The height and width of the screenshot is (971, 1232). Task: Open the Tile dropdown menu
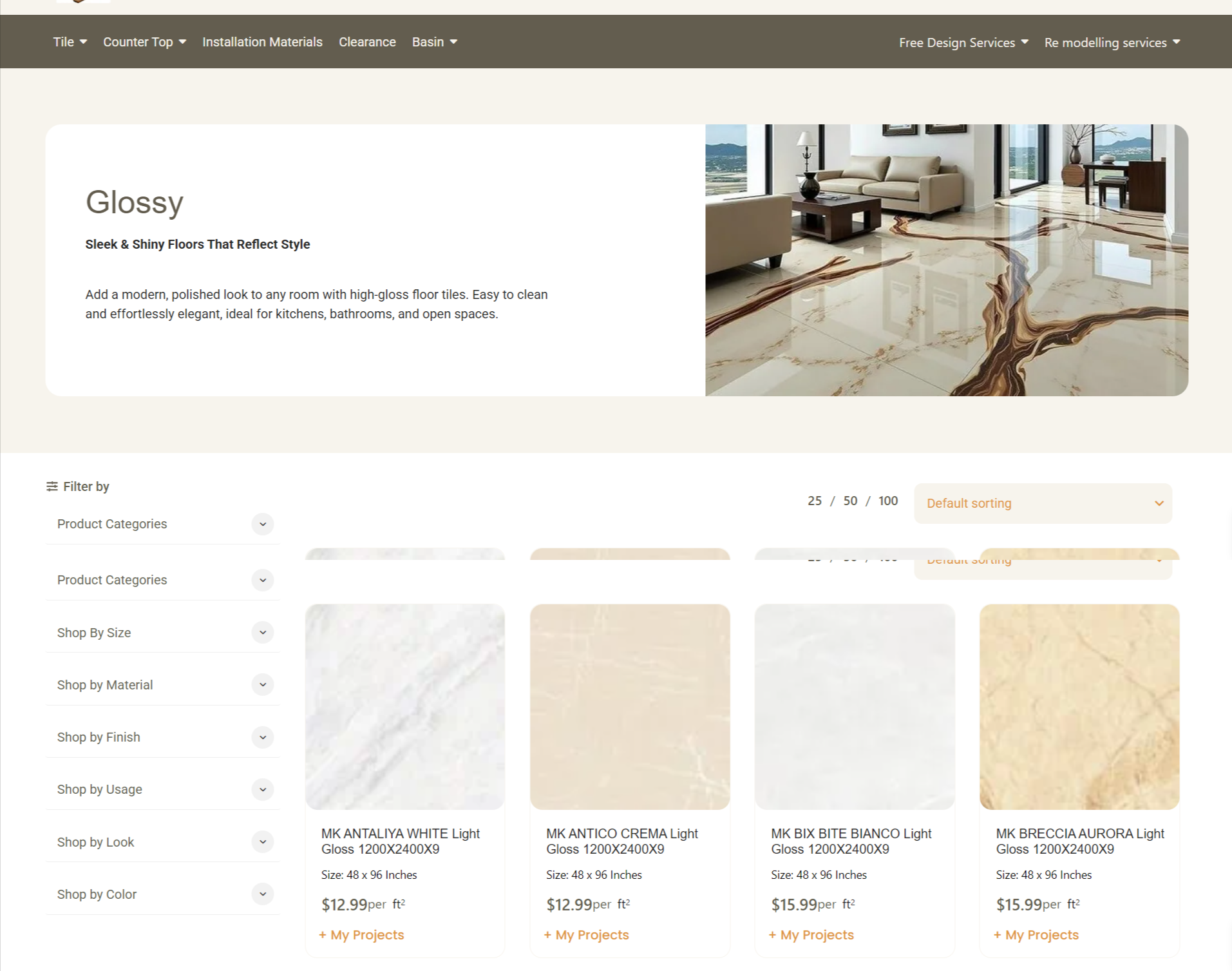(70, 42)
